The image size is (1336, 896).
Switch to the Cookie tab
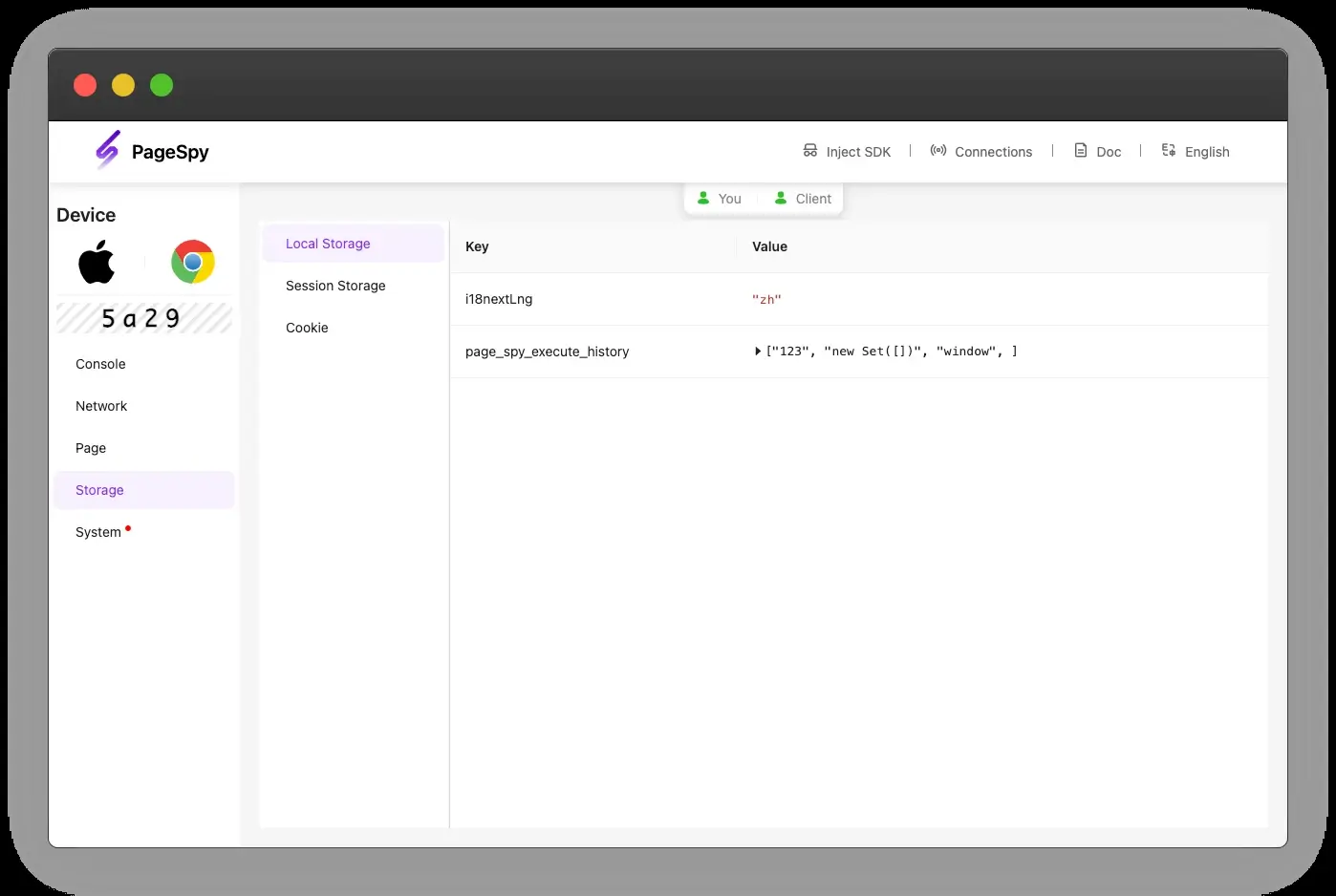354,328
